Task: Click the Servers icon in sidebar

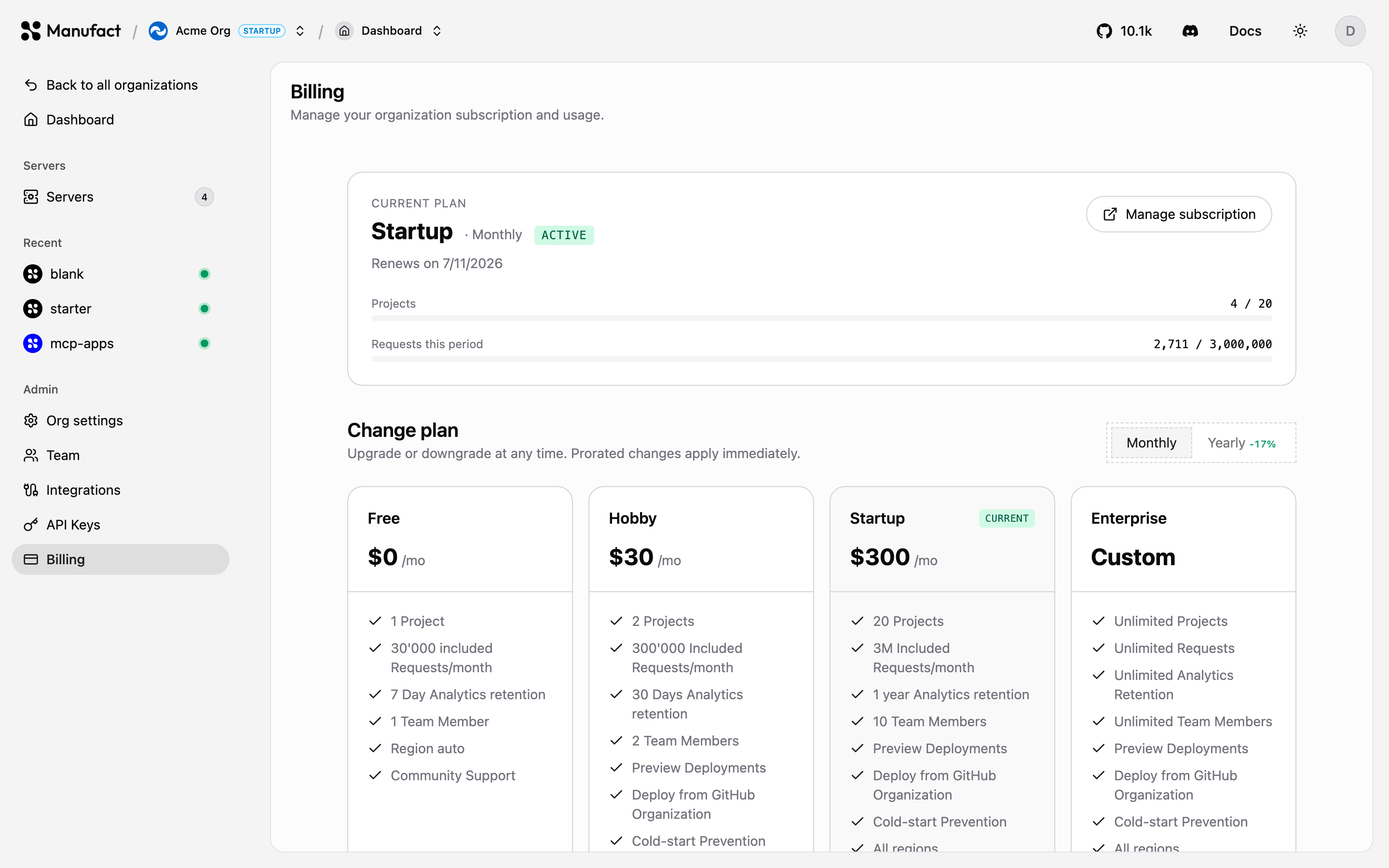Action: [x=31, y=197]
